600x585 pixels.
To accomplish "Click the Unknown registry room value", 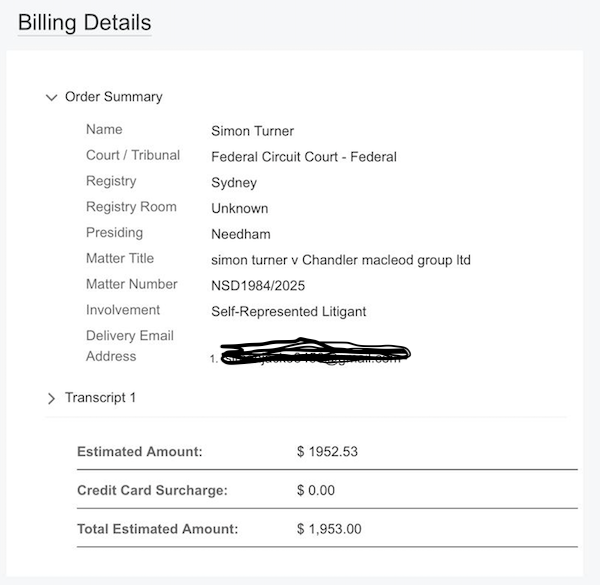I will tap(239, 209).
